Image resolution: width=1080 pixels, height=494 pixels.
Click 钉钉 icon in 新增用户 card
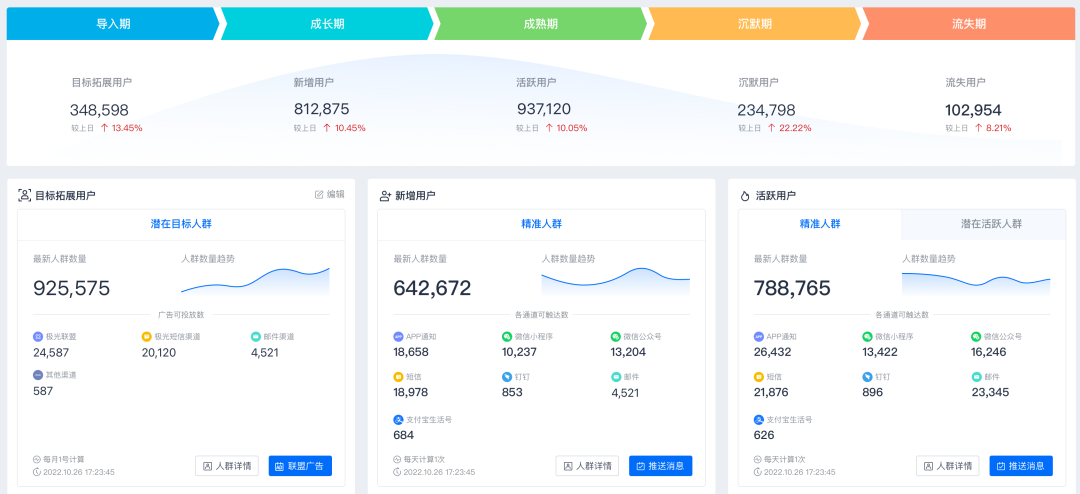coord(507,378)
